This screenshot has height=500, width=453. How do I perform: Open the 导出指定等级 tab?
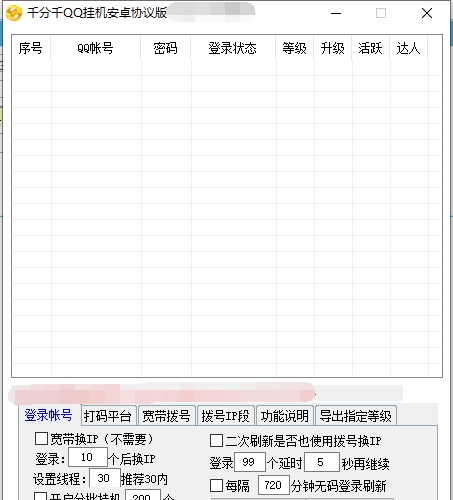click(356, 416)
